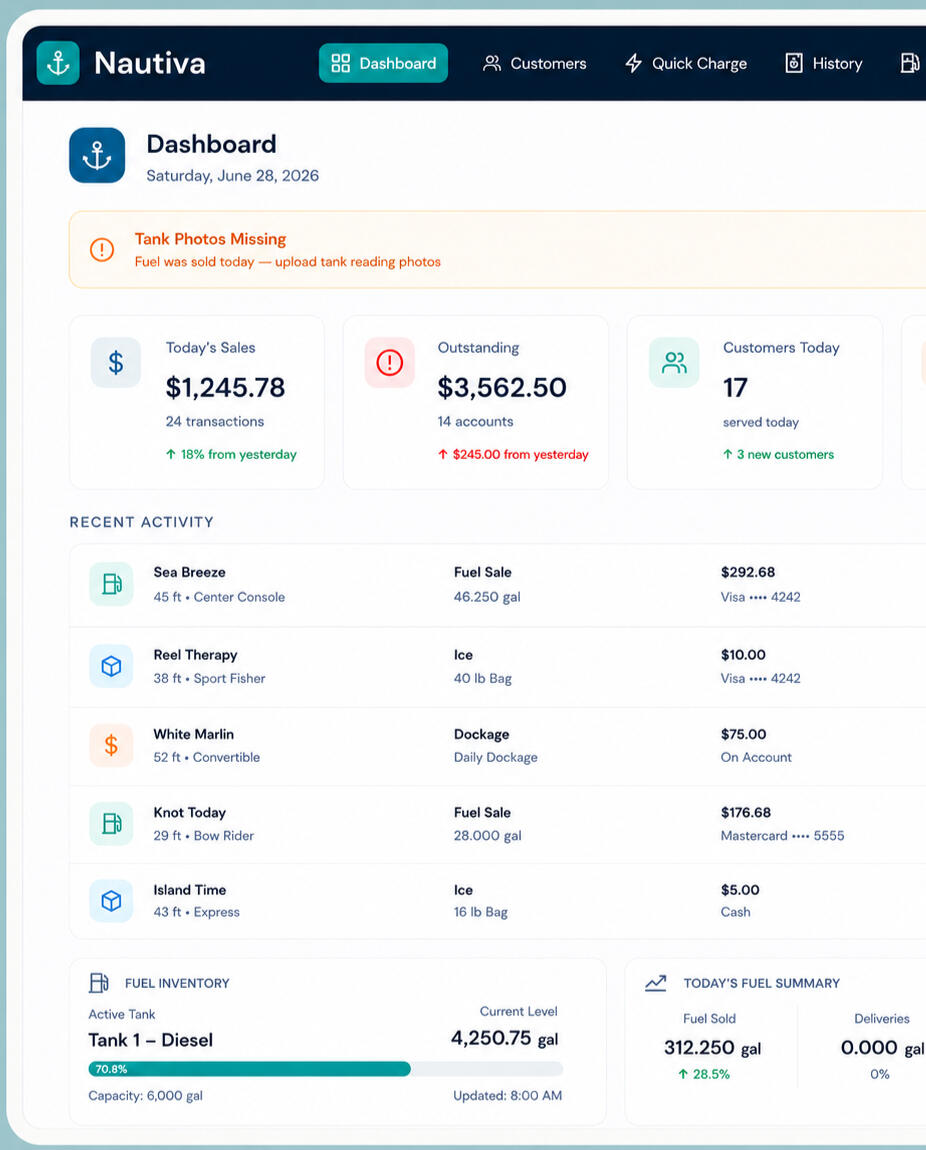Click the red alert icon on Outstanding card
926x1150 pixels.
click(389, 362)
